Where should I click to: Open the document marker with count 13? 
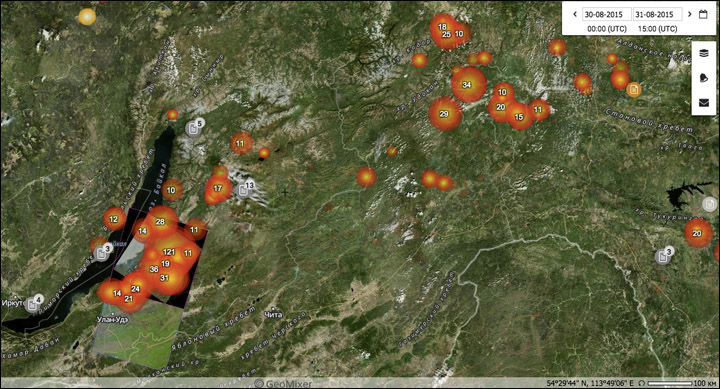pos(244,189)
